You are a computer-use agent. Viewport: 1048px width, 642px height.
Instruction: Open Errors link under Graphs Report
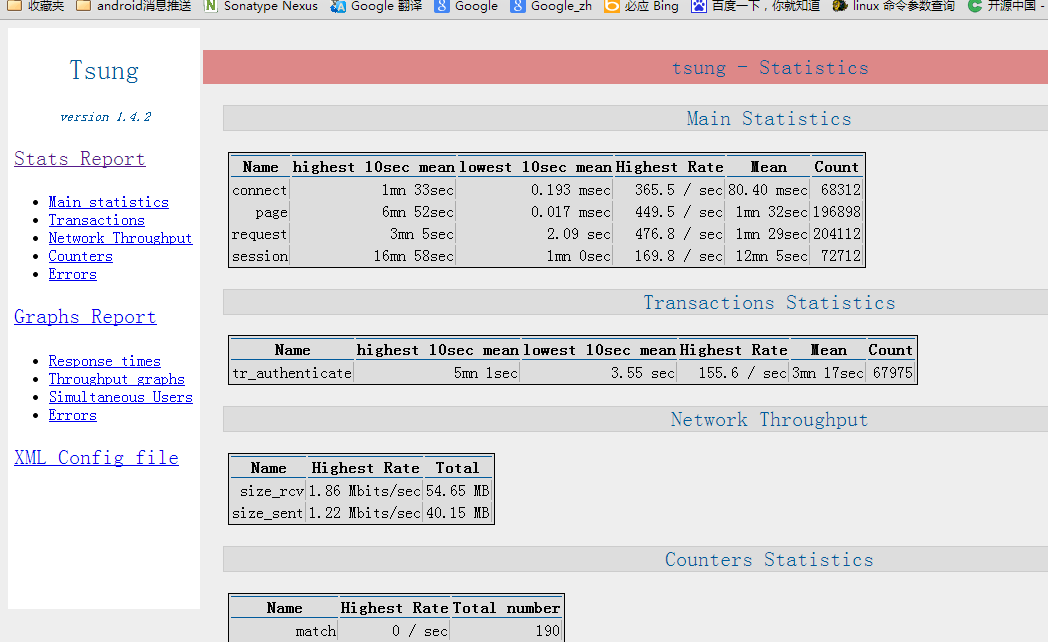pos(72,415)
